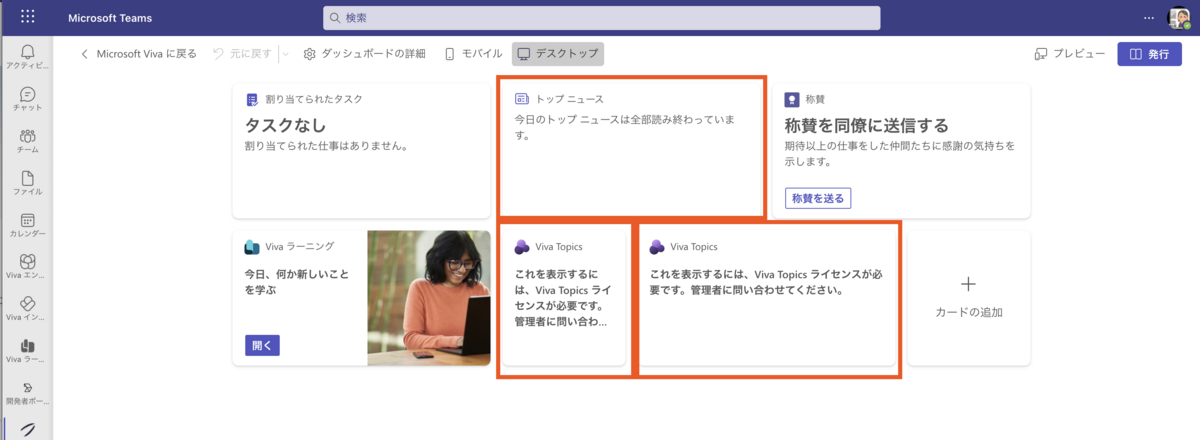Select the assigned tasks card
Image resolution: width=1200 pixels, height=440 pixels.
361,150
